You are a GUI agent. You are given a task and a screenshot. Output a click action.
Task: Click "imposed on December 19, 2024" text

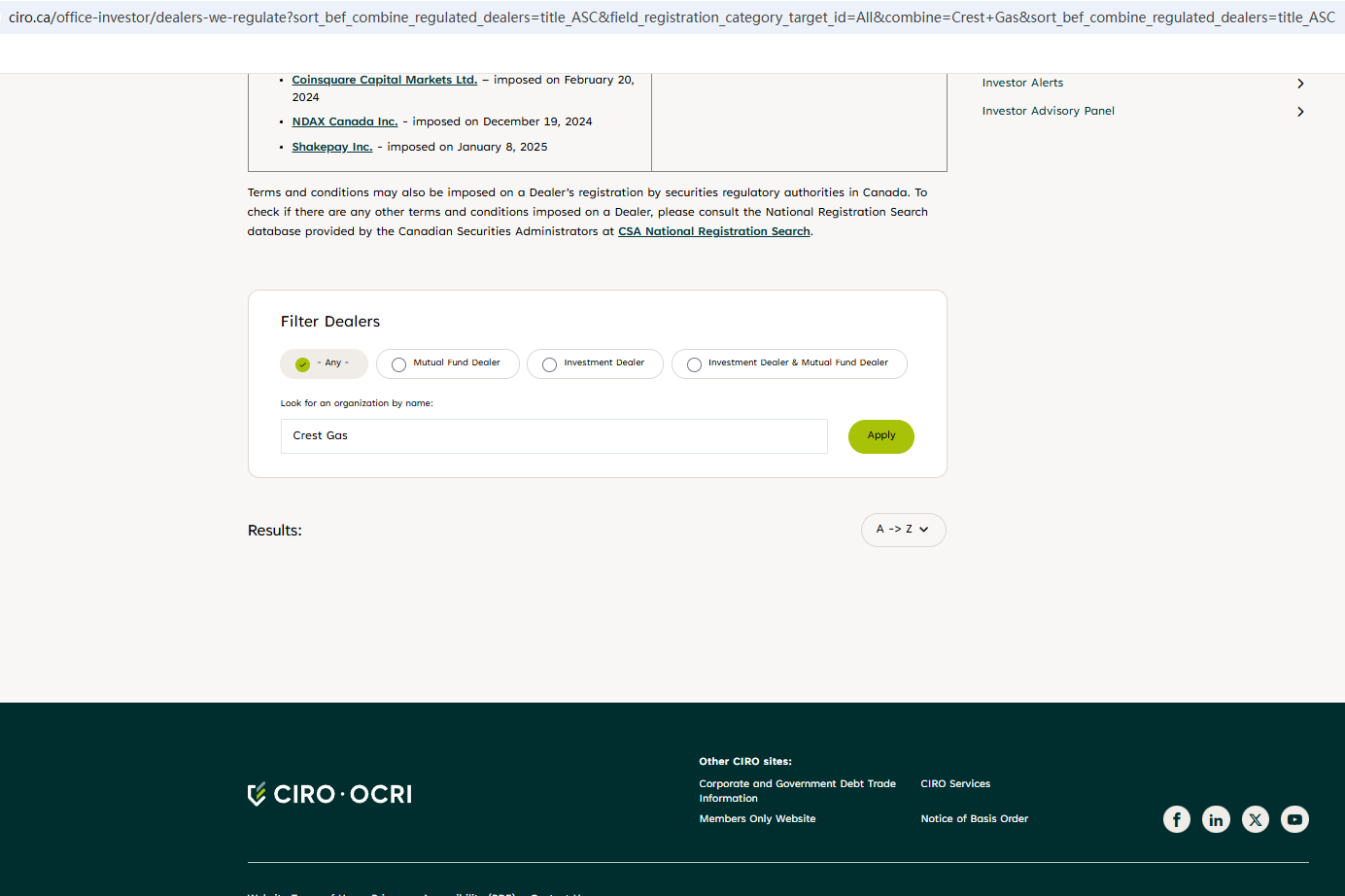pos(502,122)
